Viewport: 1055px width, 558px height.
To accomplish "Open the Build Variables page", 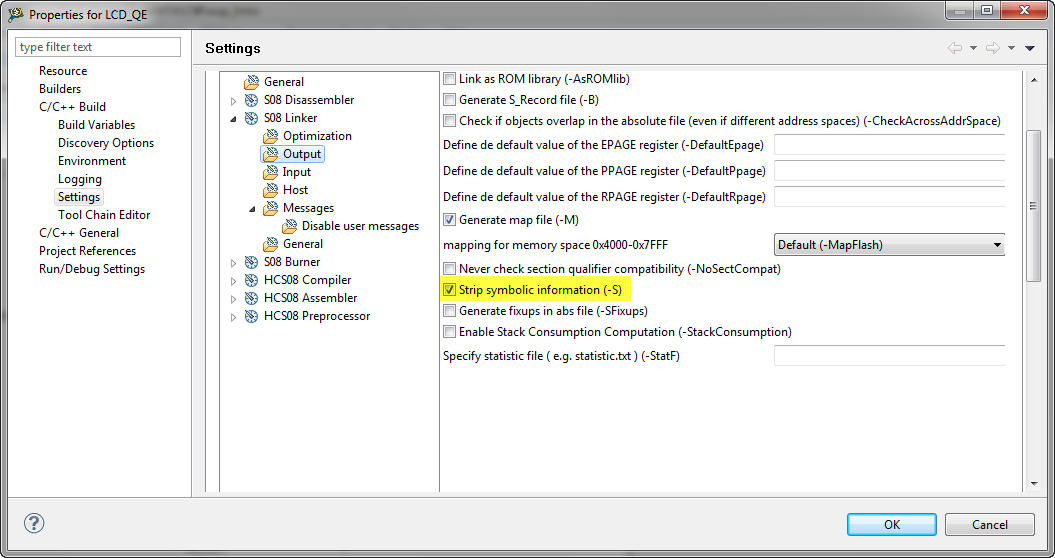I will coord(96,125).
